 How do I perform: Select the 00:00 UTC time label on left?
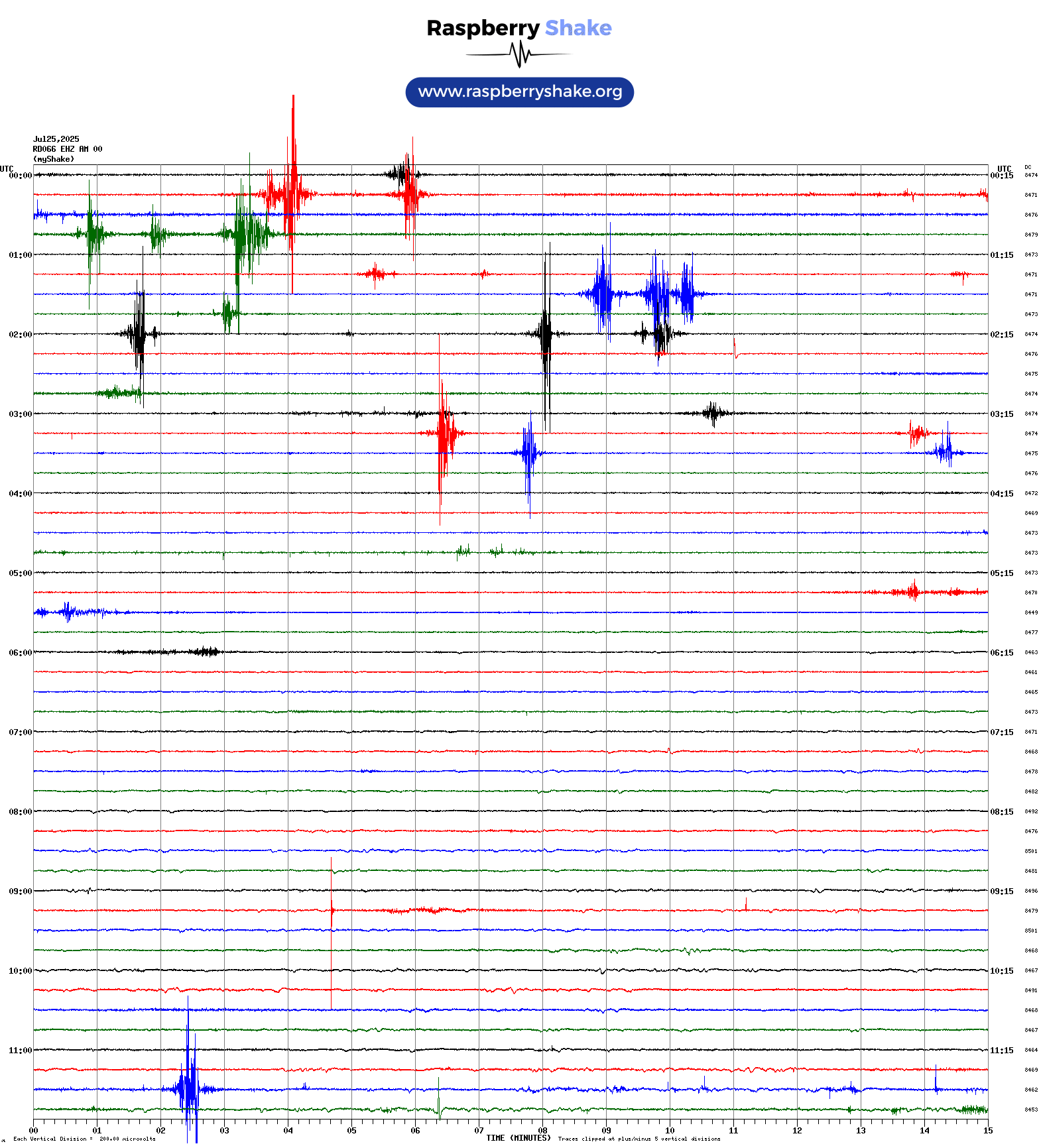(20, 176)
